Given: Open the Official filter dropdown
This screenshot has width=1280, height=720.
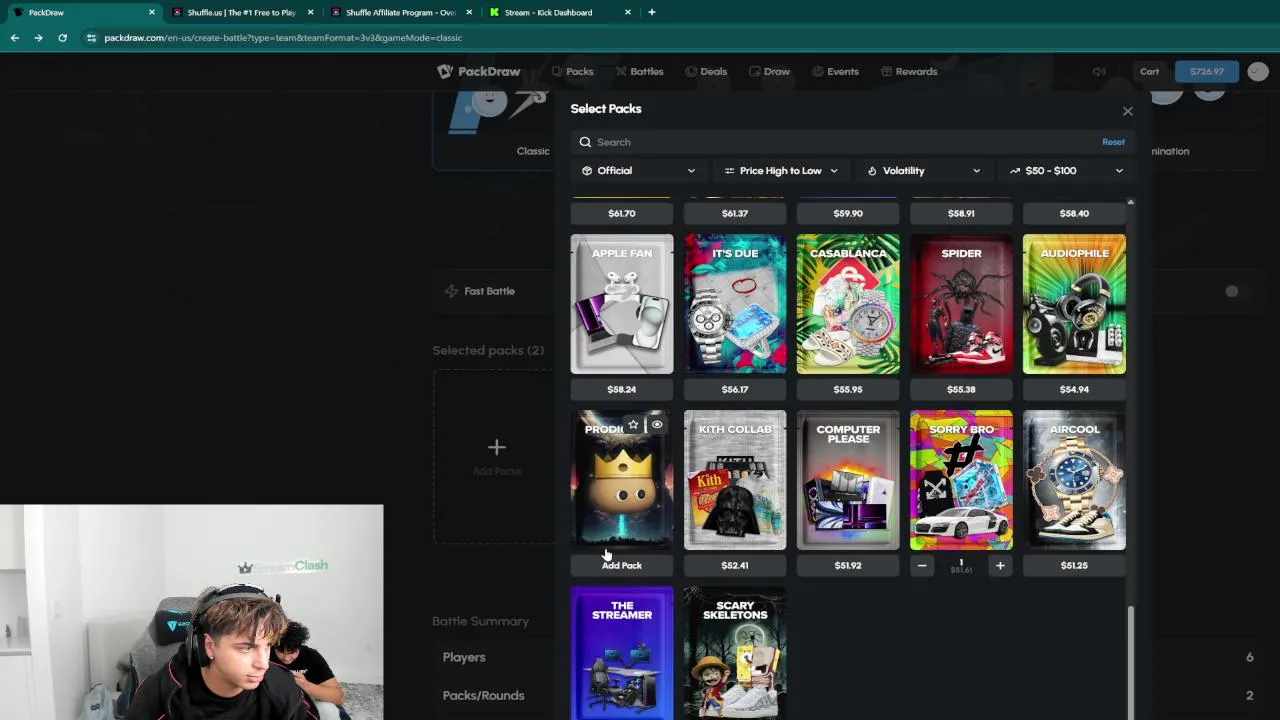Looking at the screenshot, I should (638, 171).
